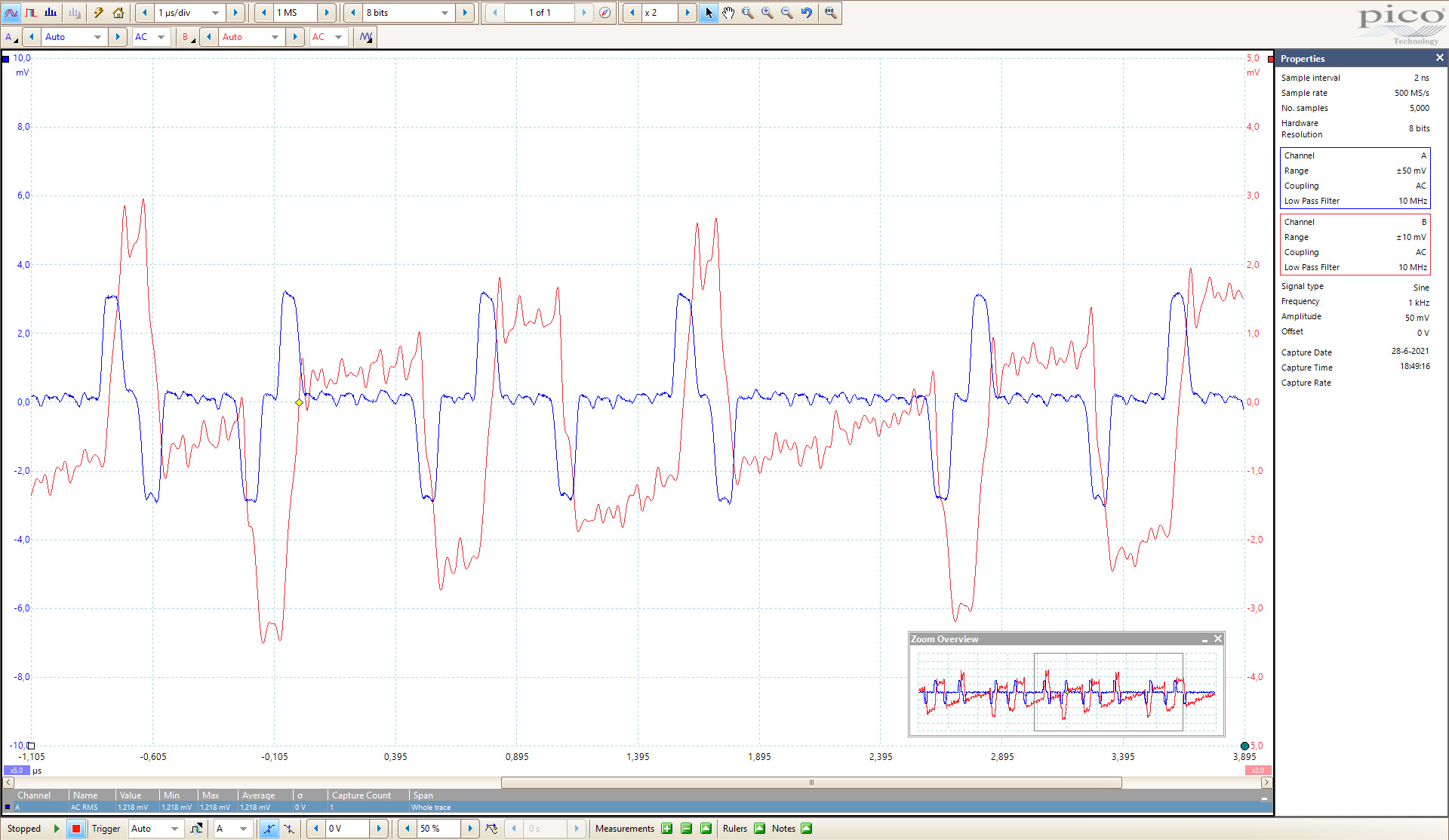Edit measurement with green arrow icon
This screenshot has height=840, width=1449.
(706, 829)
